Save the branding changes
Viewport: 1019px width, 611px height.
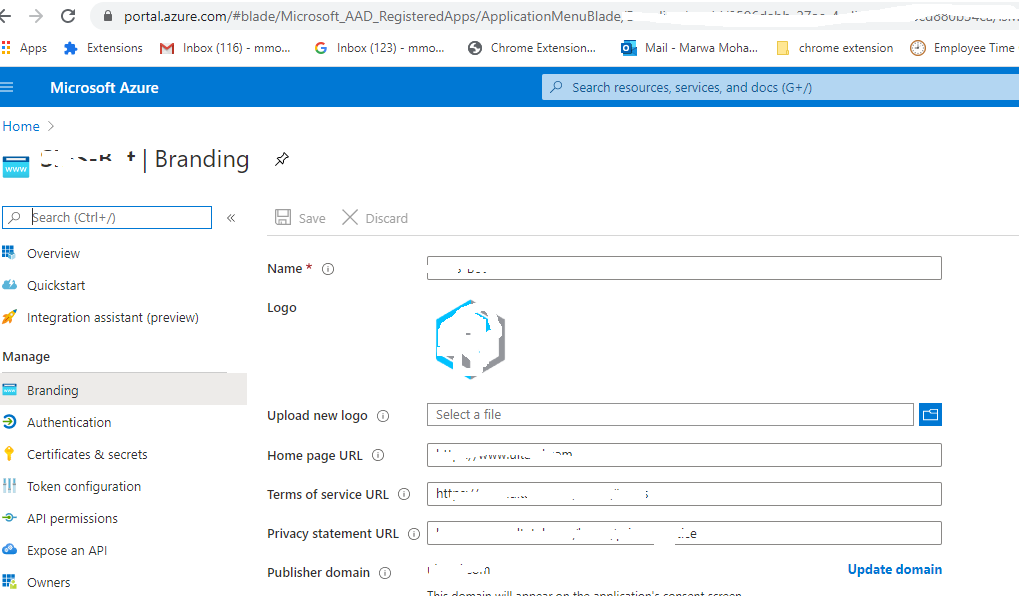tap(300, 217)
